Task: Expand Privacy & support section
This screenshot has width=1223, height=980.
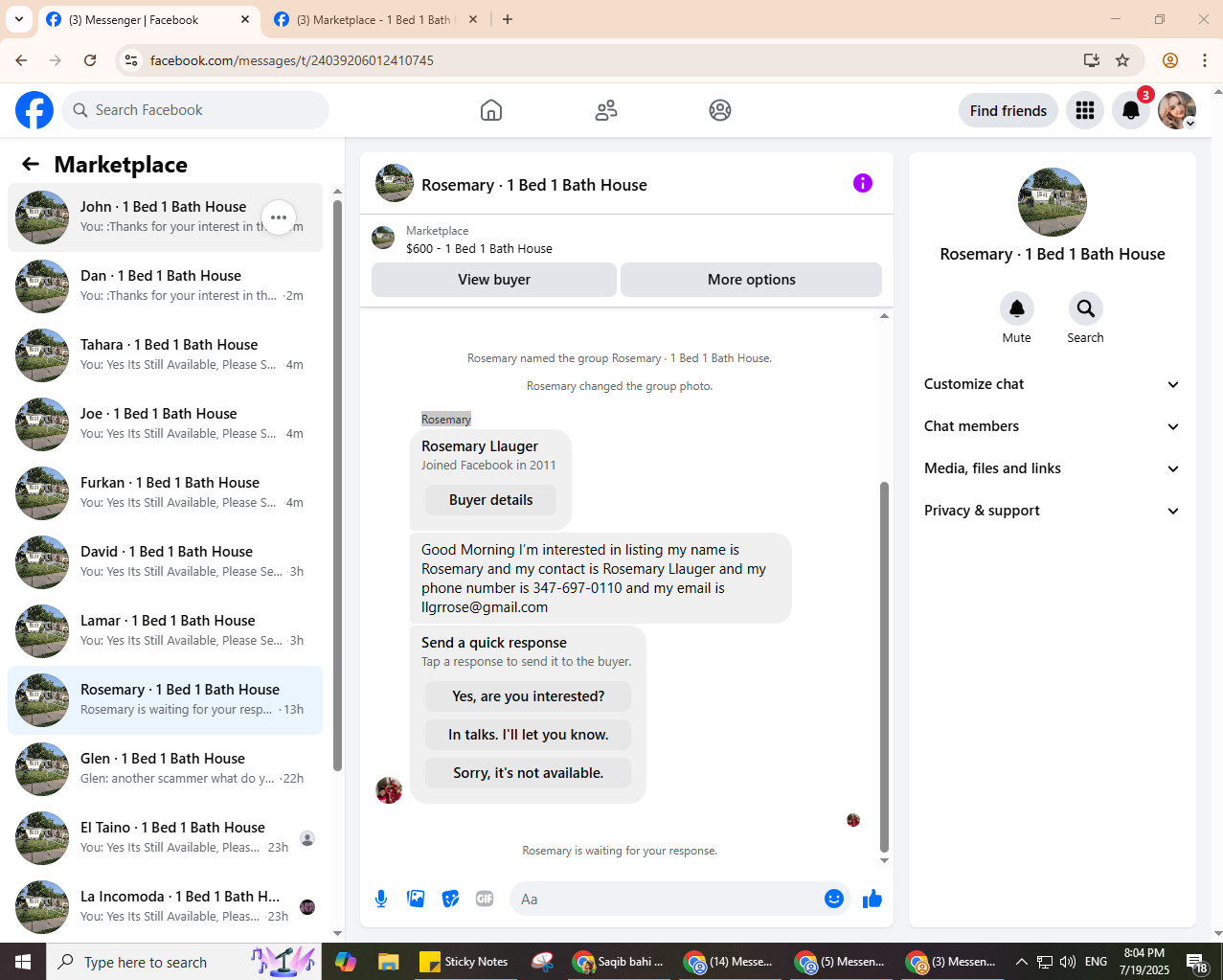Action: tap(1052, 511)
